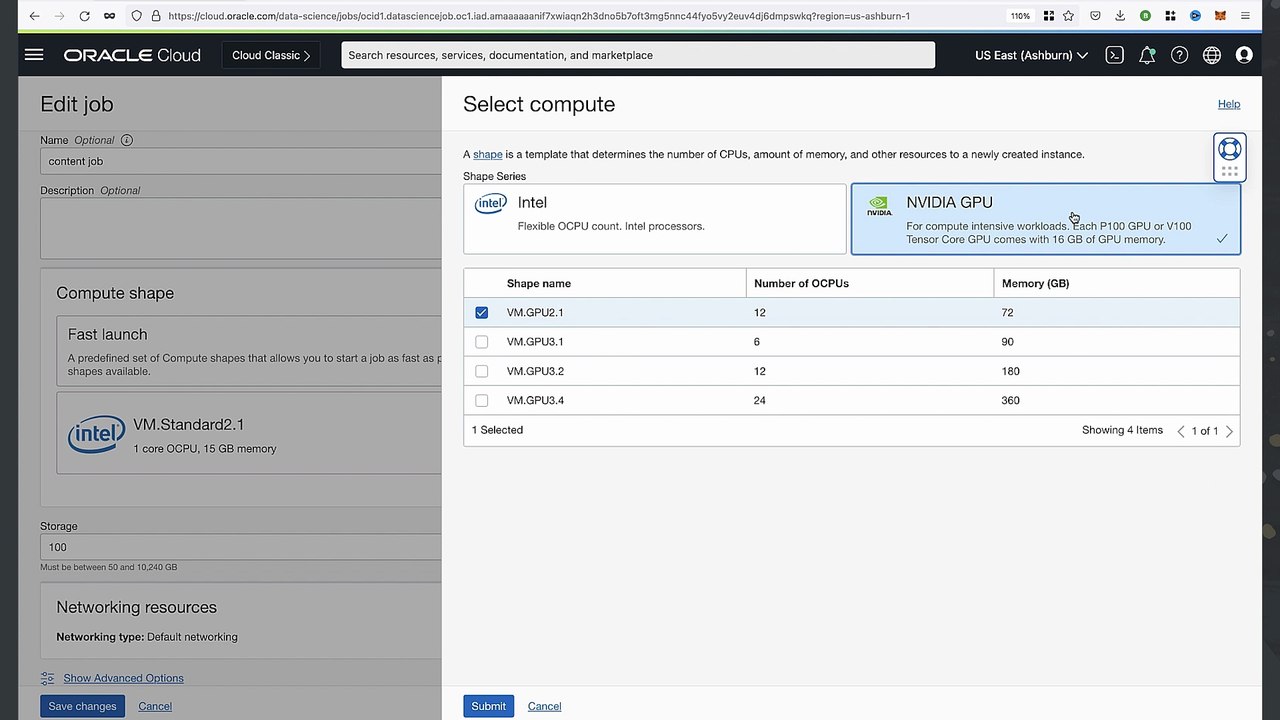
Task: Check the VM.GPU3.4 shape checkbox
Action: [x=482, y=400]
